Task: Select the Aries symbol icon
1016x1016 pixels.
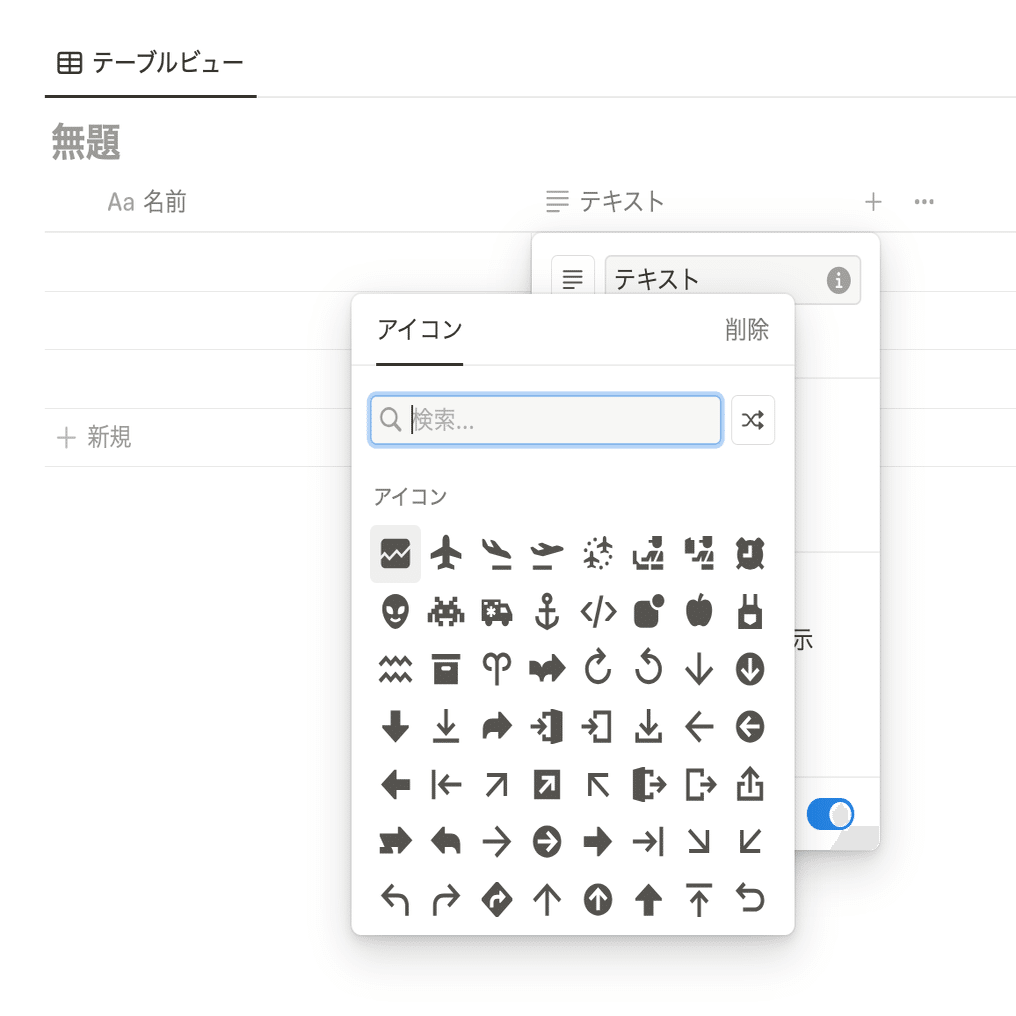Action: [x=496, y=669]
